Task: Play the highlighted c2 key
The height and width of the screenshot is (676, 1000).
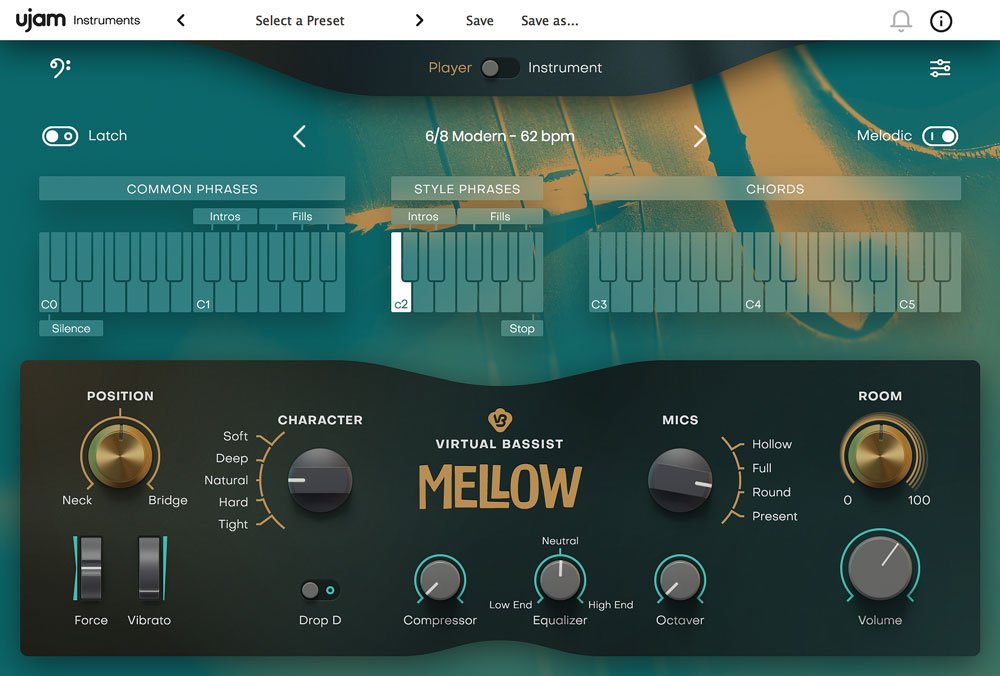Action: pyautogui.click(x=401, y=296)
